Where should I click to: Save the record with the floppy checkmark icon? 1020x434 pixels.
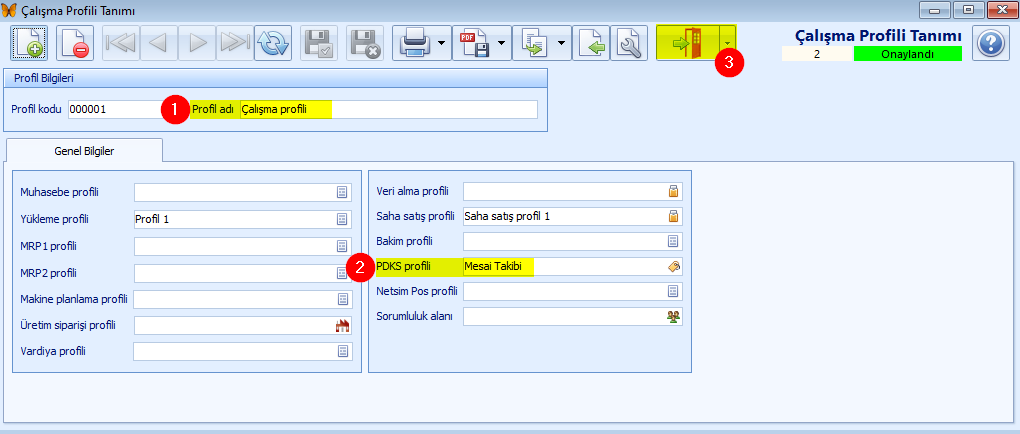[319, 43]
